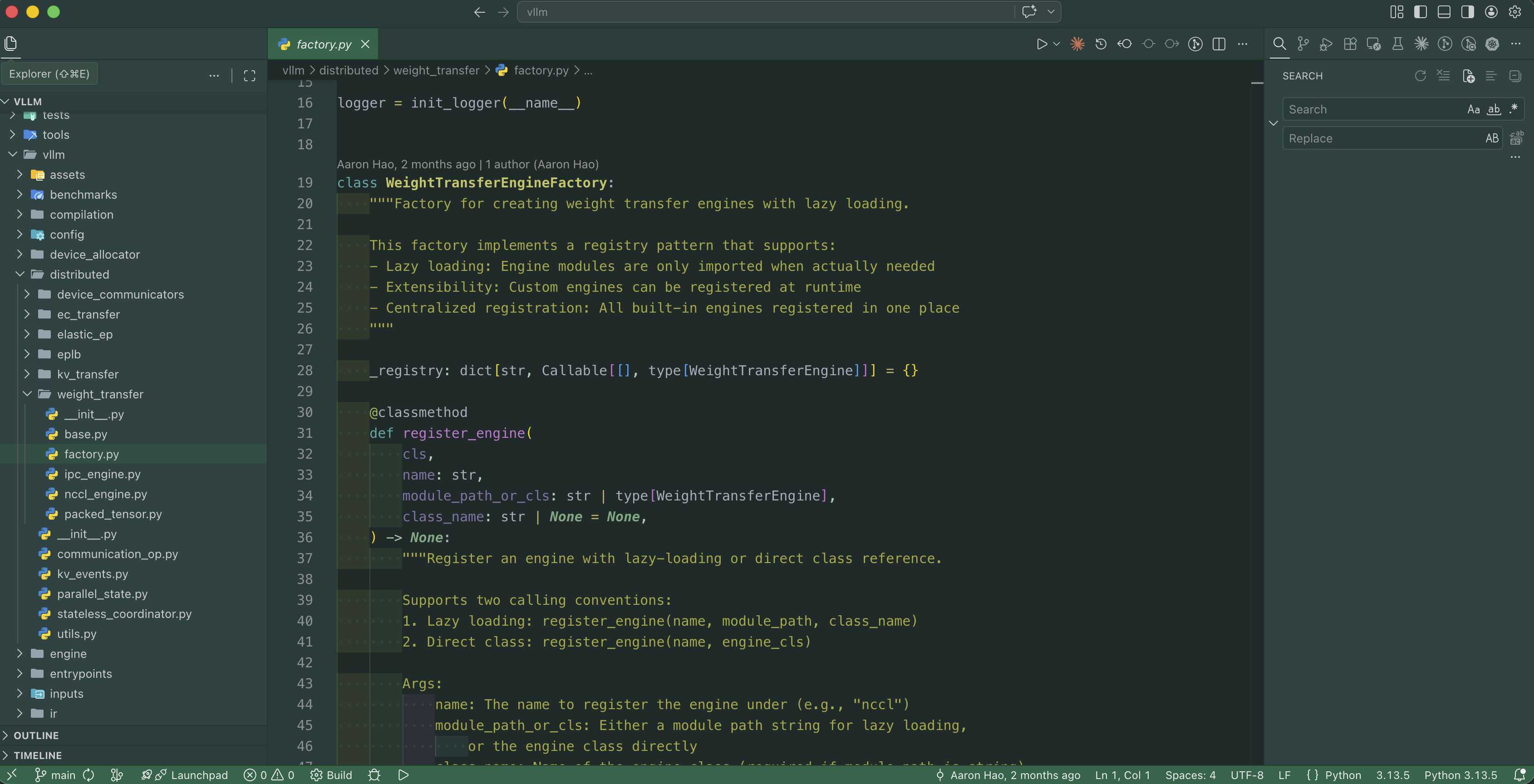The height and width of the screenshot is (784, 1534).
Task: Open the Kubernetes sidebar icon
Action: point(1493,44)
